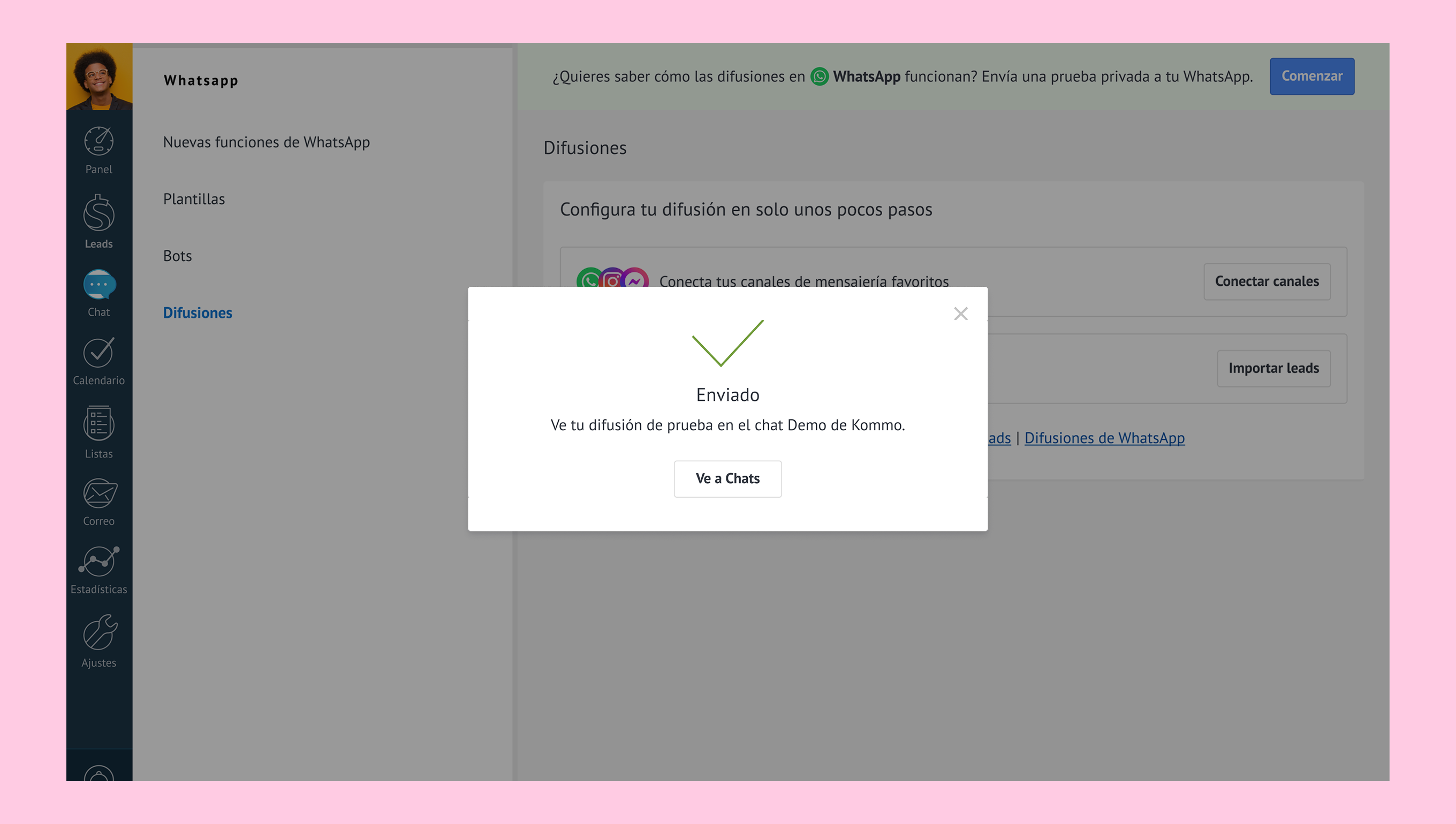This screenshot has width=1456, height=824.
Task: Open Calendario checkmark icon
Action: [98, 353]
